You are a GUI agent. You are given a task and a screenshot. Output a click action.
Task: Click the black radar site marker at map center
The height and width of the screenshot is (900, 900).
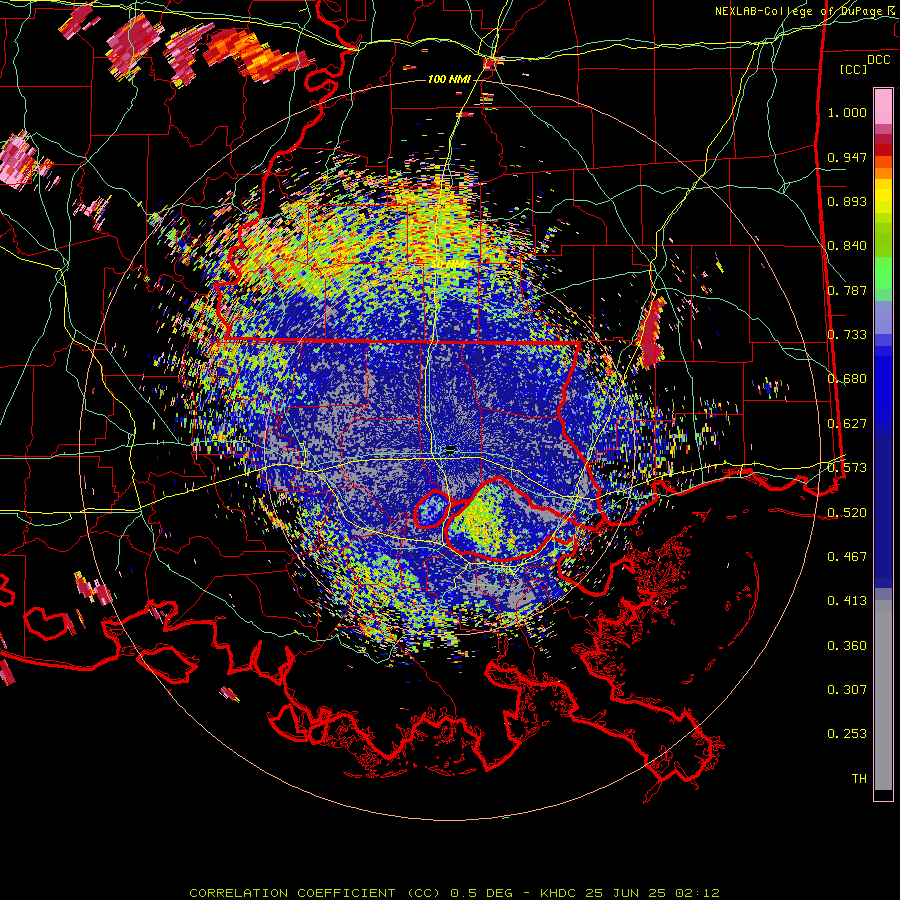(x=450, y=449)
